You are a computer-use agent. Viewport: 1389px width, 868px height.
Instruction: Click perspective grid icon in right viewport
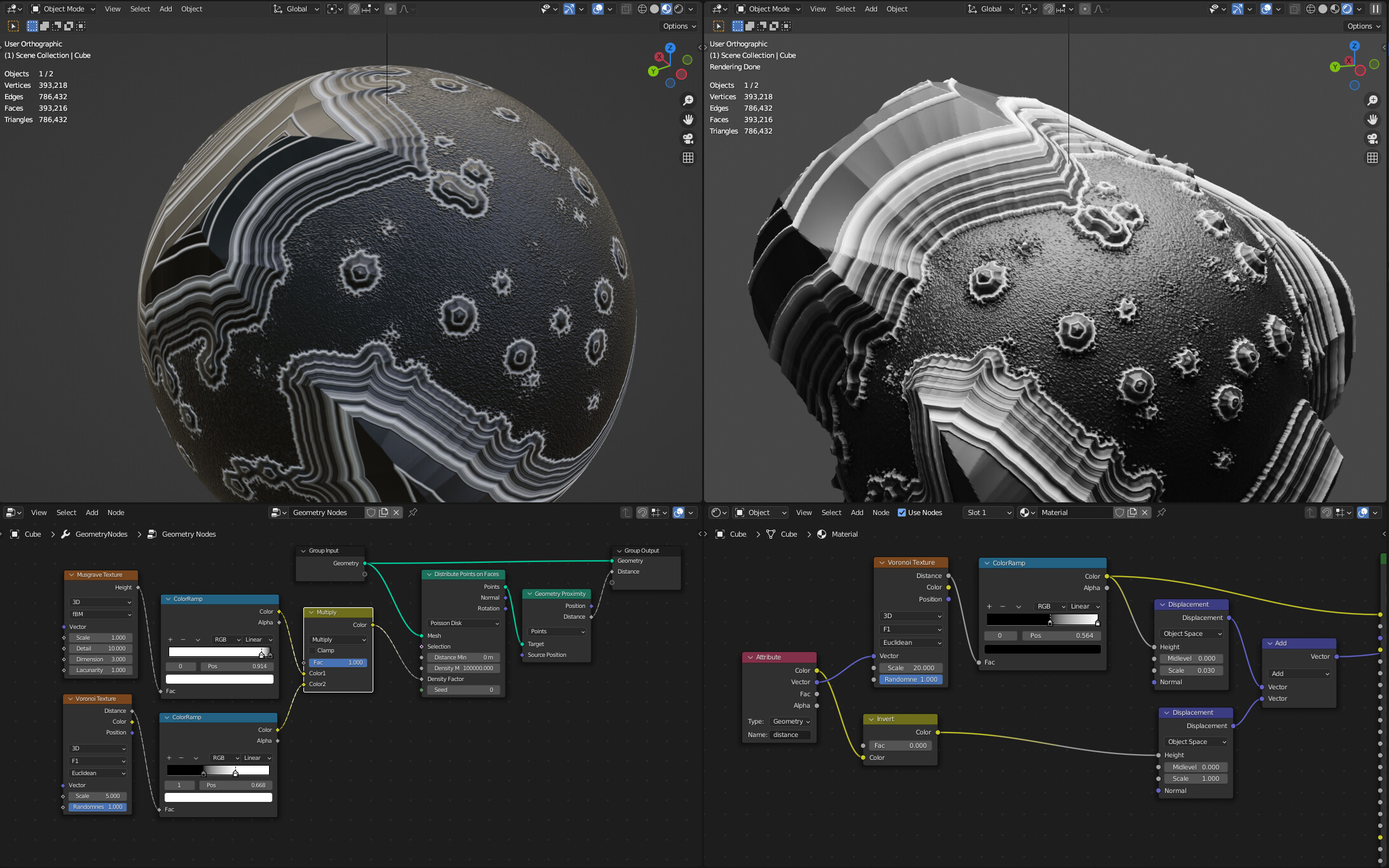coord(1372,158)
